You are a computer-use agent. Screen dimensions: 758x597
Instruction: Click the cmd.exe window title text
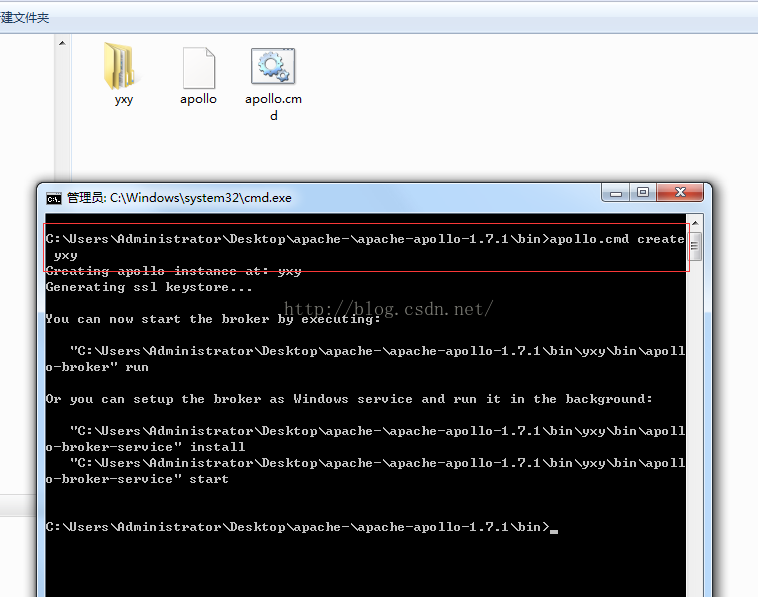pyautogui.click(x=179, y=198)
